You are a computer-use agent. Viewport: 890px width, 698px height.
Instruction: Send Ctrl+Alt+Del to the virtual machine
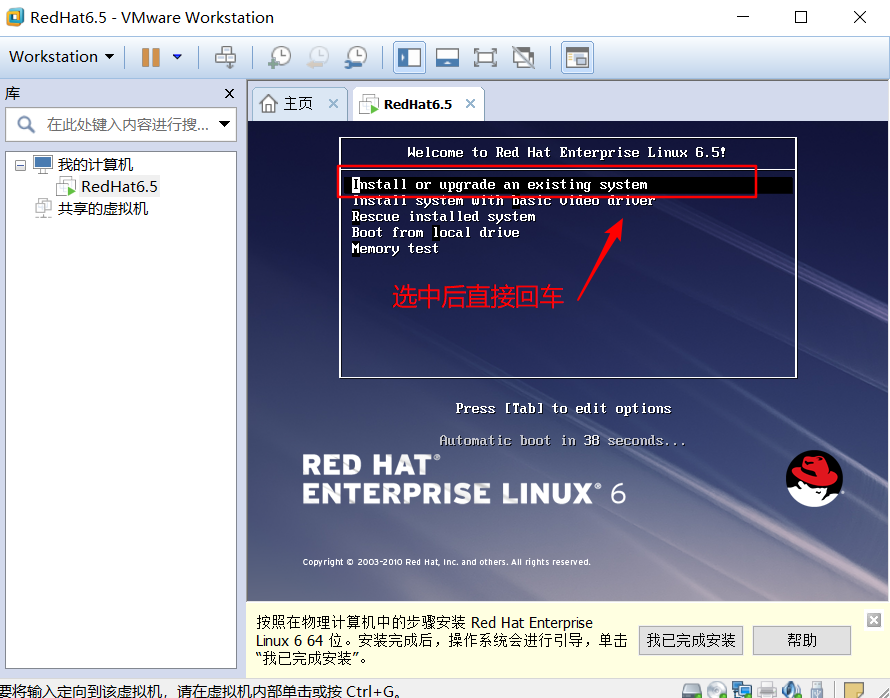pyautogui.click(x=226, y=57)
